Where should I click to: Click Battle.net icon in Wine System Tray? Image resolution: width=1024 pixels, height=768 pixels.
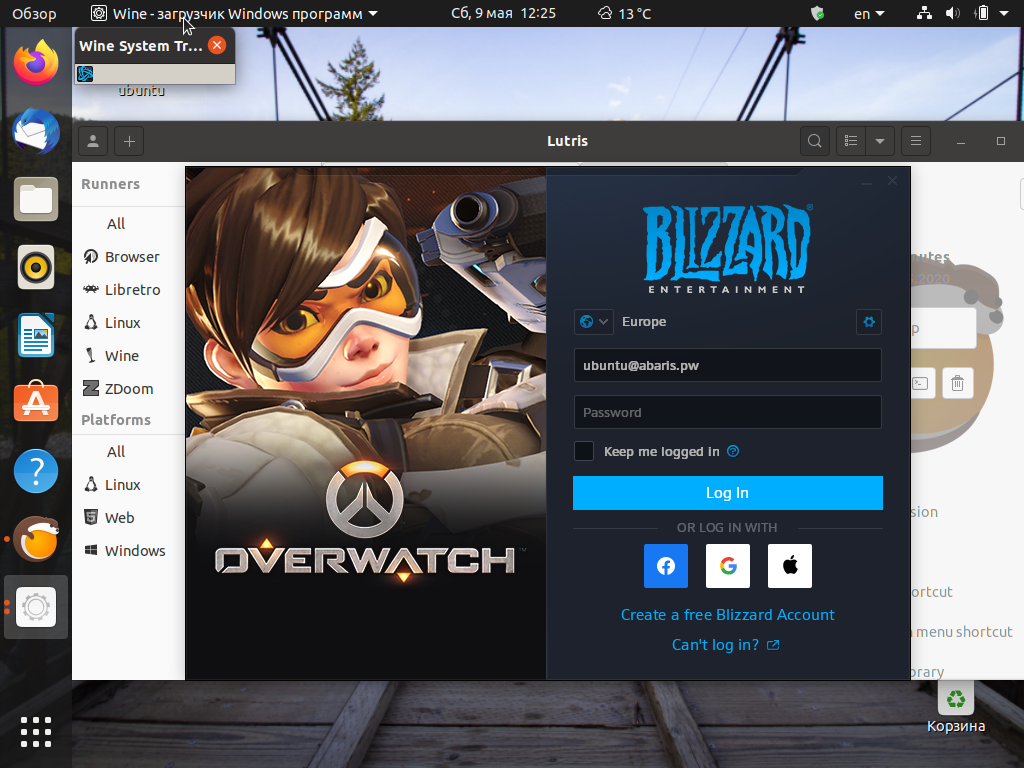tap(86, 74)
